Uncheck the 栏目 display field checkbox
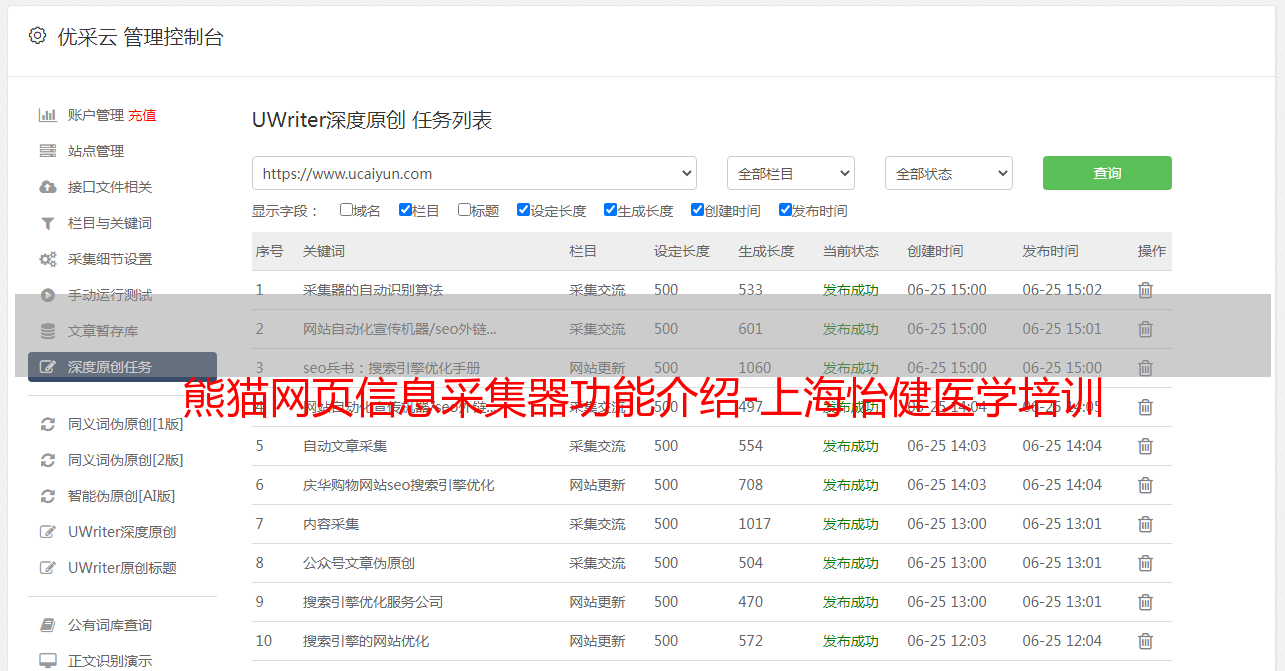The height and width of the screenshot is (671, 1285). point(405,210)
